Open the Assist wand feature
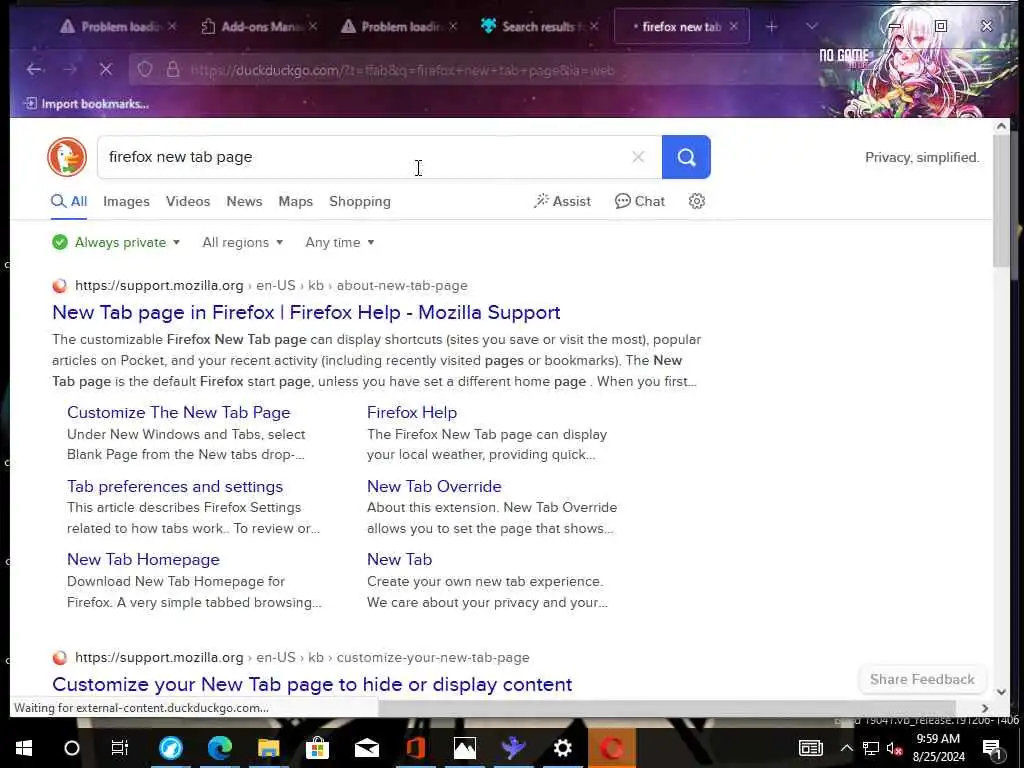 pos(562,201)
